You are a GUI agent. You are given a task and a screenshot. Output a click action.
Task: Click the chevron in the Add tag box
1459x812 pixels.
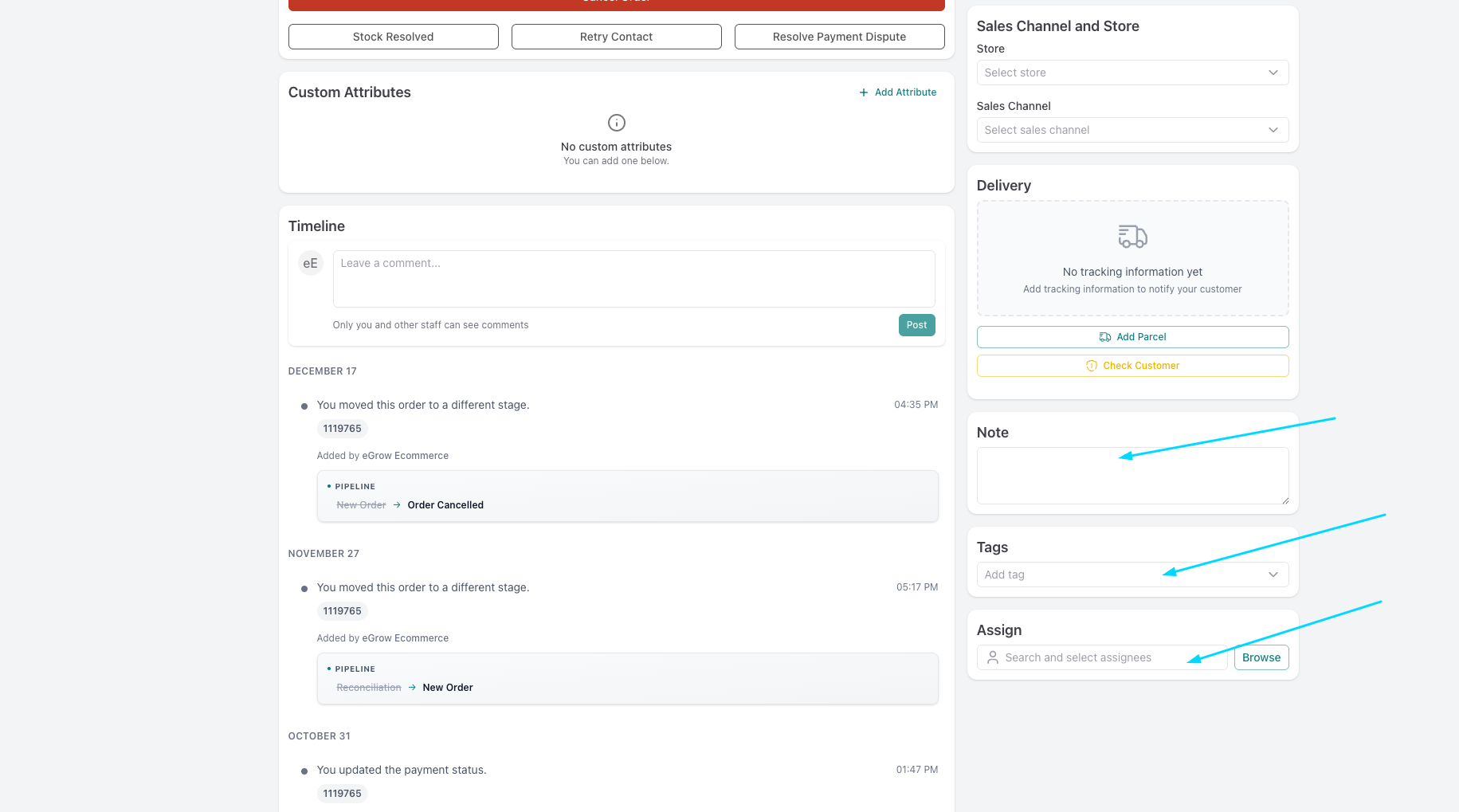[x=1273, y=575]
